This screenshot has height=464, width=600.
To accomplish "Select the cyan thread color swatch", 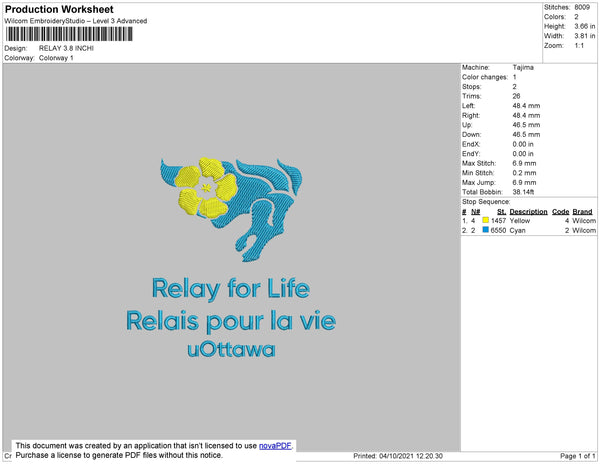I will tap(486, 230).
